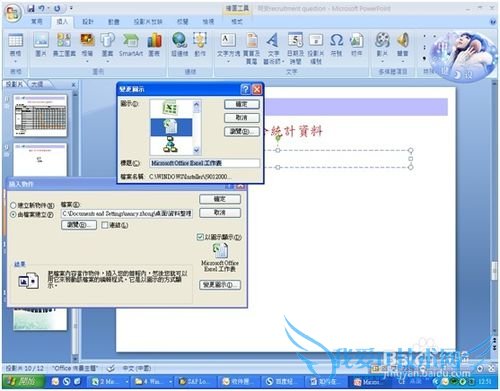Open the 動作 action settings icon

click(x=200, y=44)
